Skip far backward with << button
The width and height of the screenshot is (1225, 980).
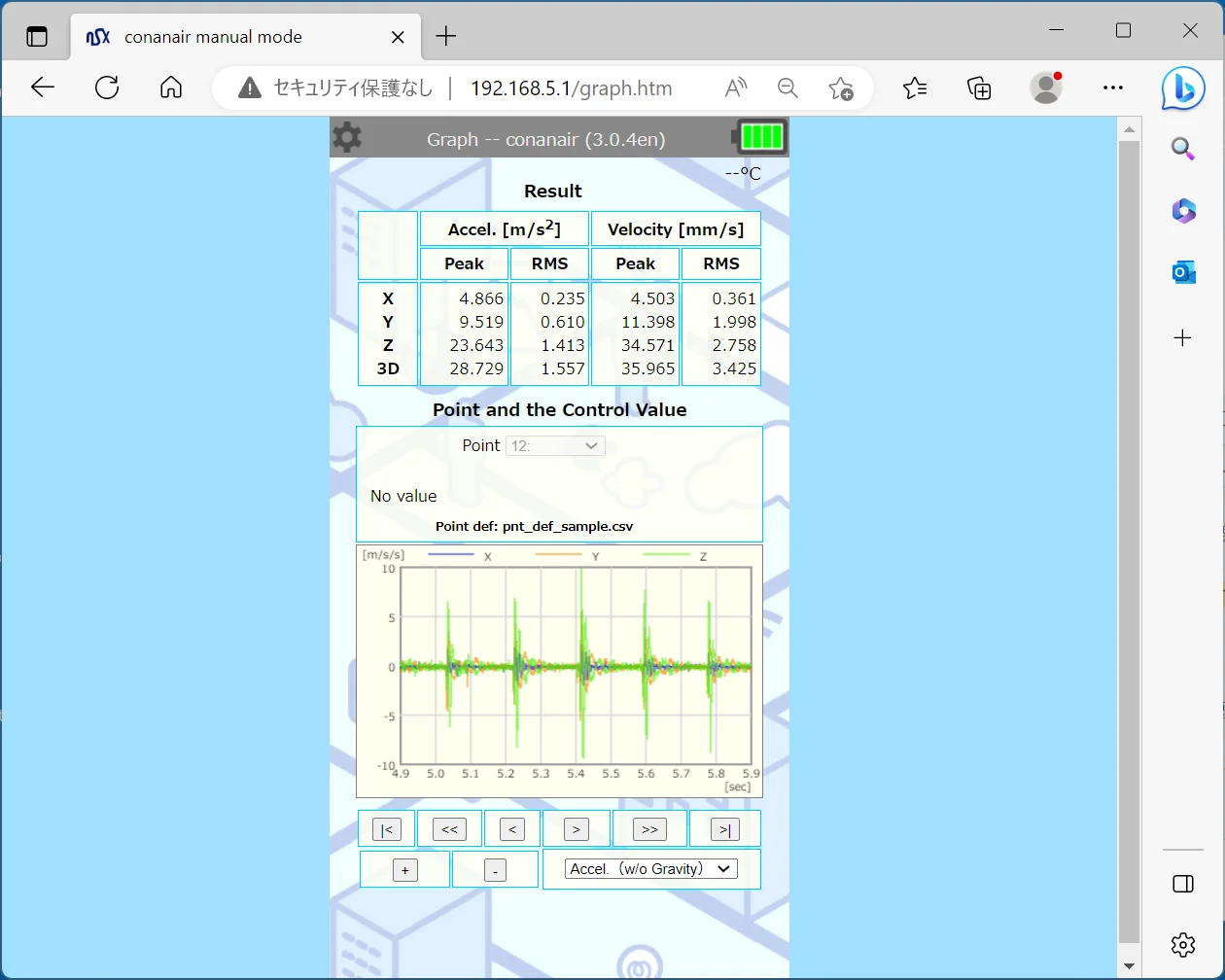(x=449, y=829)
